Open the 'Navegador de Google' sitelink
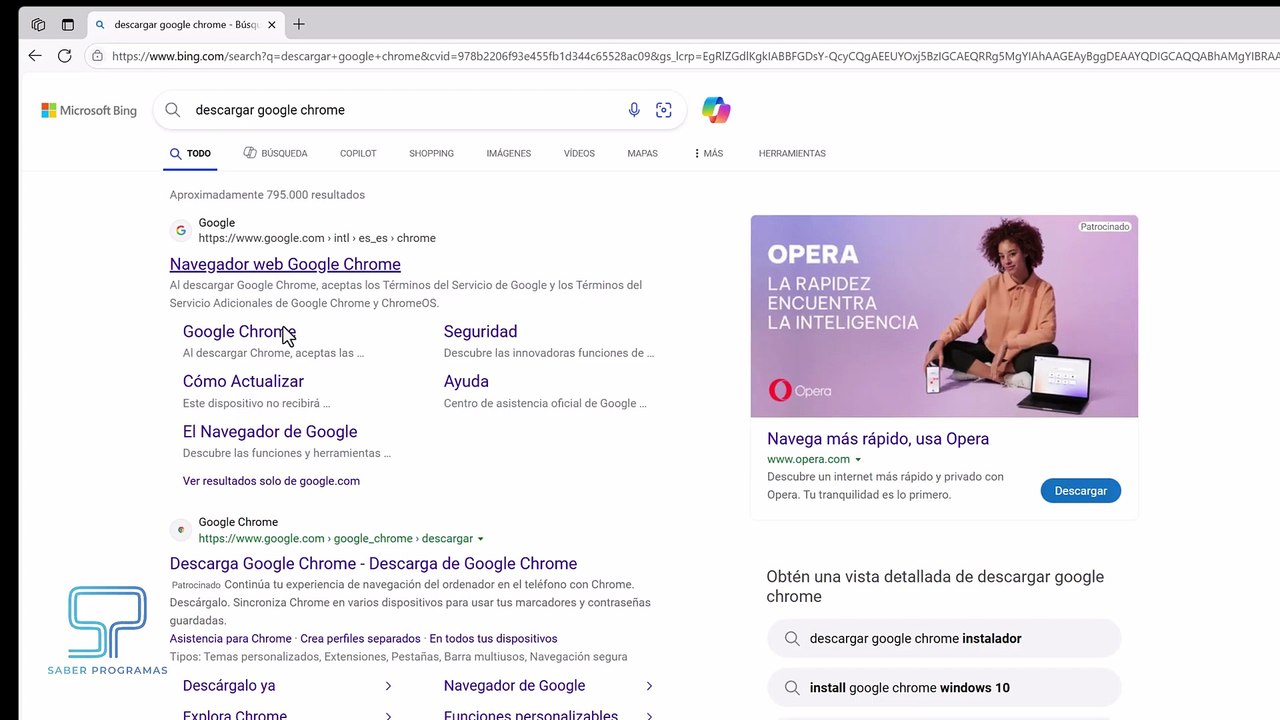The height and width of the screenshot is (720, 1280). [x=514, y=685]
